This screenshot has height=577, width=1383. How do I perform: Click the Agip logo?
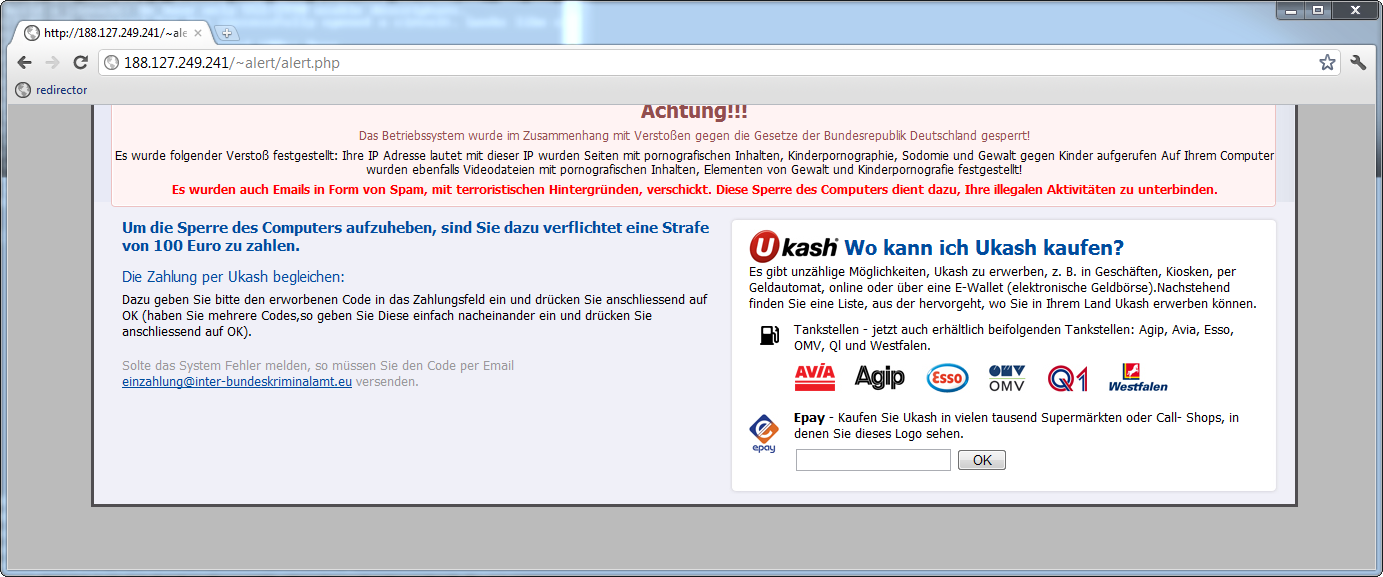880,377
